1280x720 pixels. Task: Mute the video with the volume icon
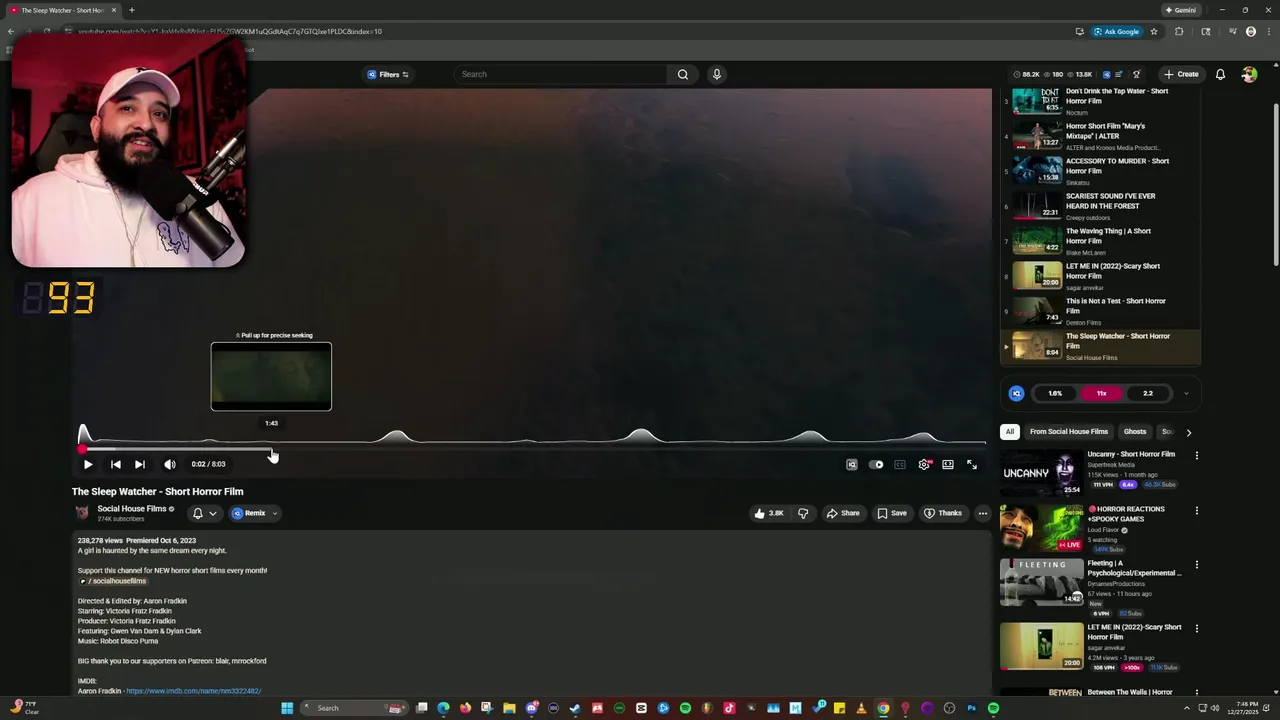(x=170, y=464)
